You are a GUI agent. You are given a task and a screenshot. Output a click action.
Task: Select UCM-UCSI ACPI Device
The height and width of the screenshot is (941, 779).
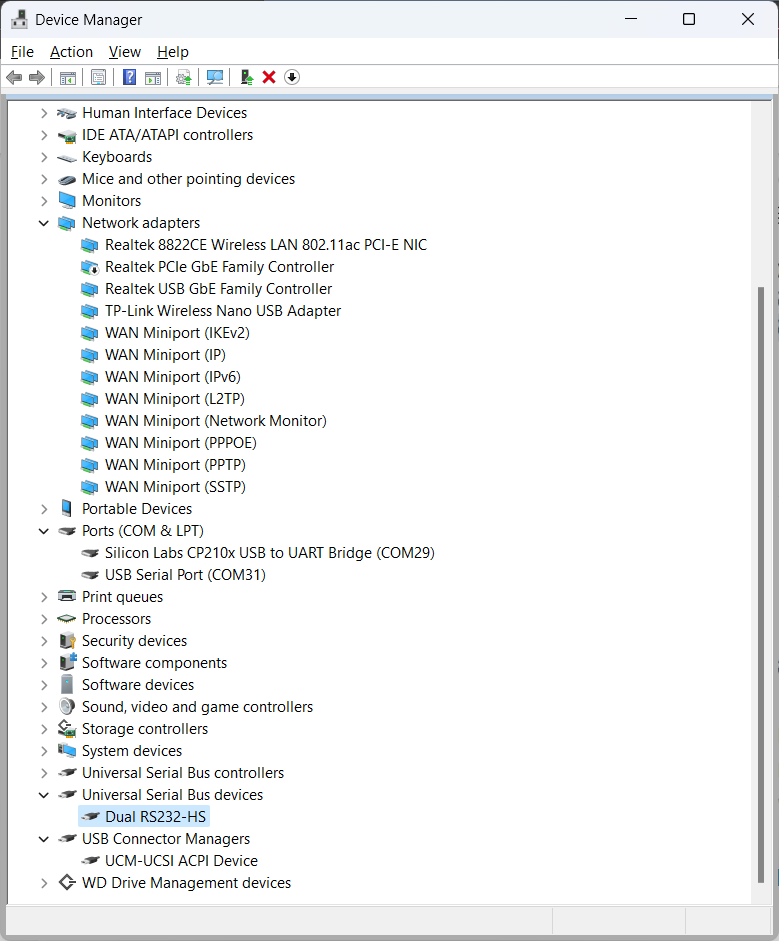click(x=181, y=861)
